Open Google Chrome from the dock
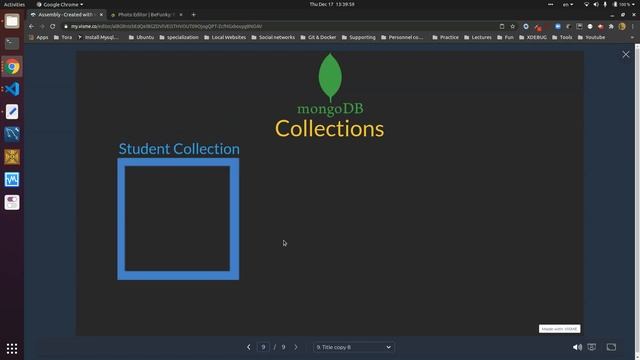This screenshot has height=360, width=640. [12, 67]
